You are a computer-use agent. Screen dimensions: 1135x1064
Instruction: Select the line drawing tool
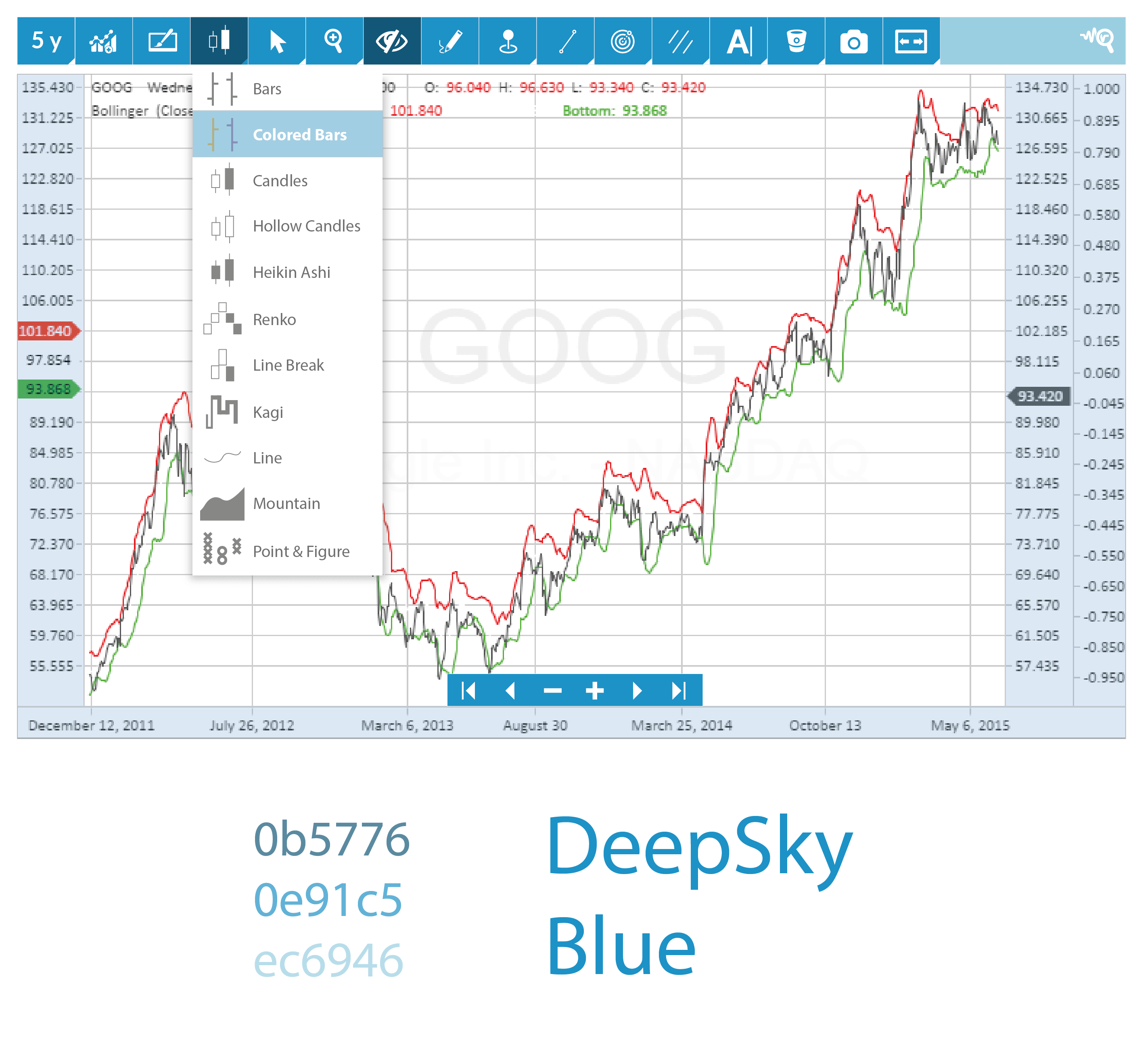coord(566,41)
